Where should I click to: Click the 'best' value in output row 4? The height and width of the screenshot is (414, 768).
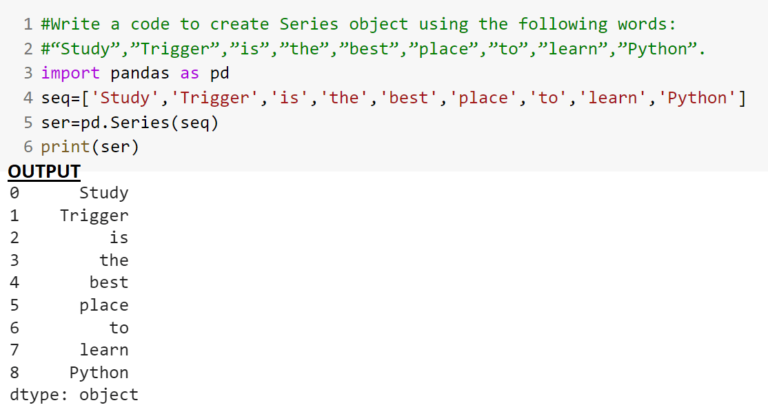(x=108, y=283)
